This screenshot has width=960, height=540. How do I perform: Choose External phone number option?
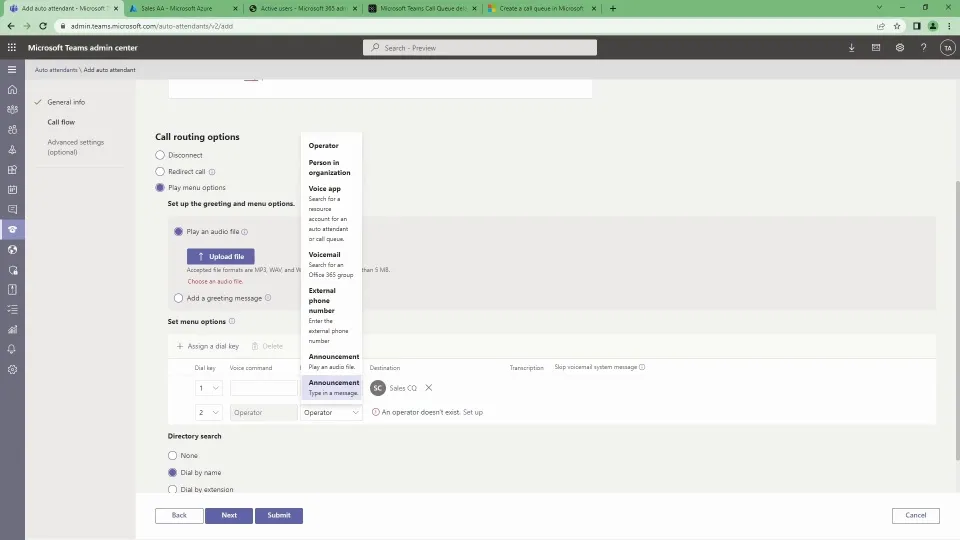point(331,315)
